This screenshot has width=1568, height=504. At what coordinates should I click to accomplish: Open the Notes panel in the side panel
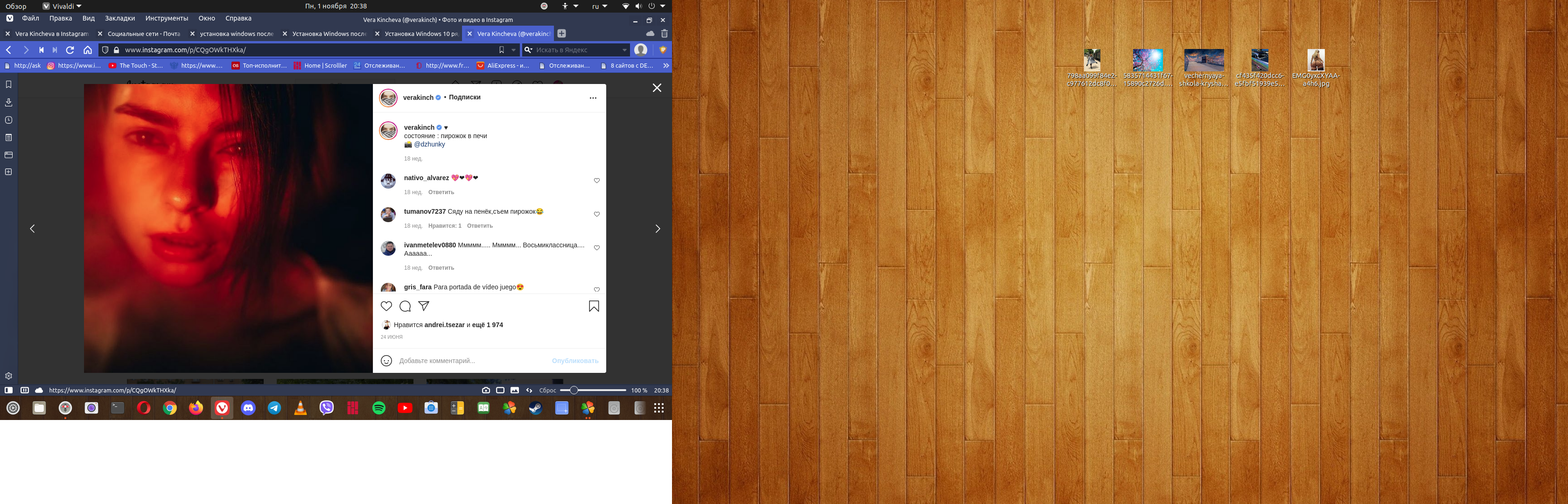pos(8,138)
